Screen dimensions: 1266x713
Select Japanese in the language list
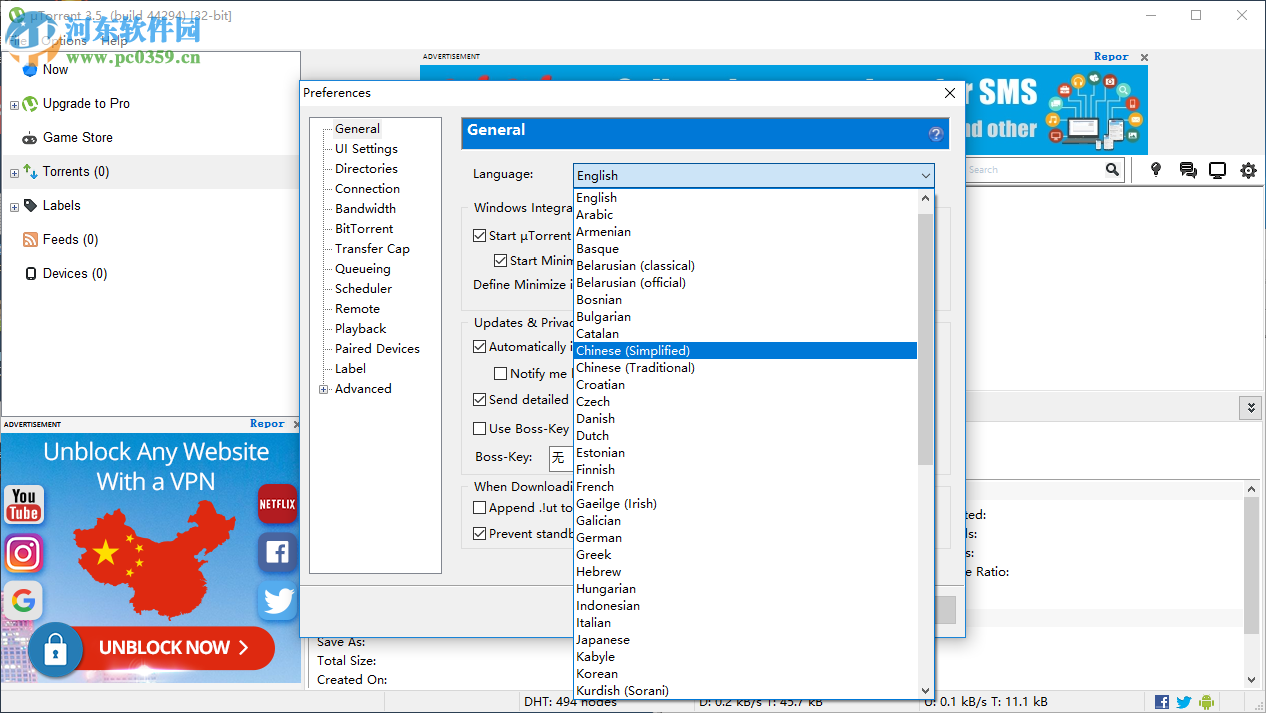(x=745, y=640)
